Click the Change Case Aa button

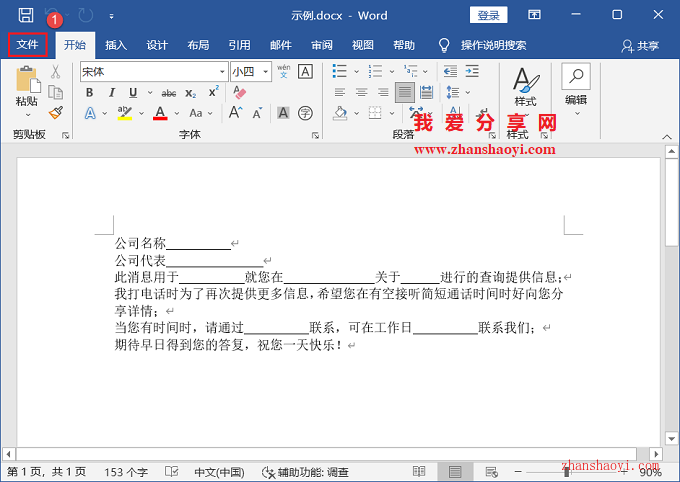click(x=196, y=113)
